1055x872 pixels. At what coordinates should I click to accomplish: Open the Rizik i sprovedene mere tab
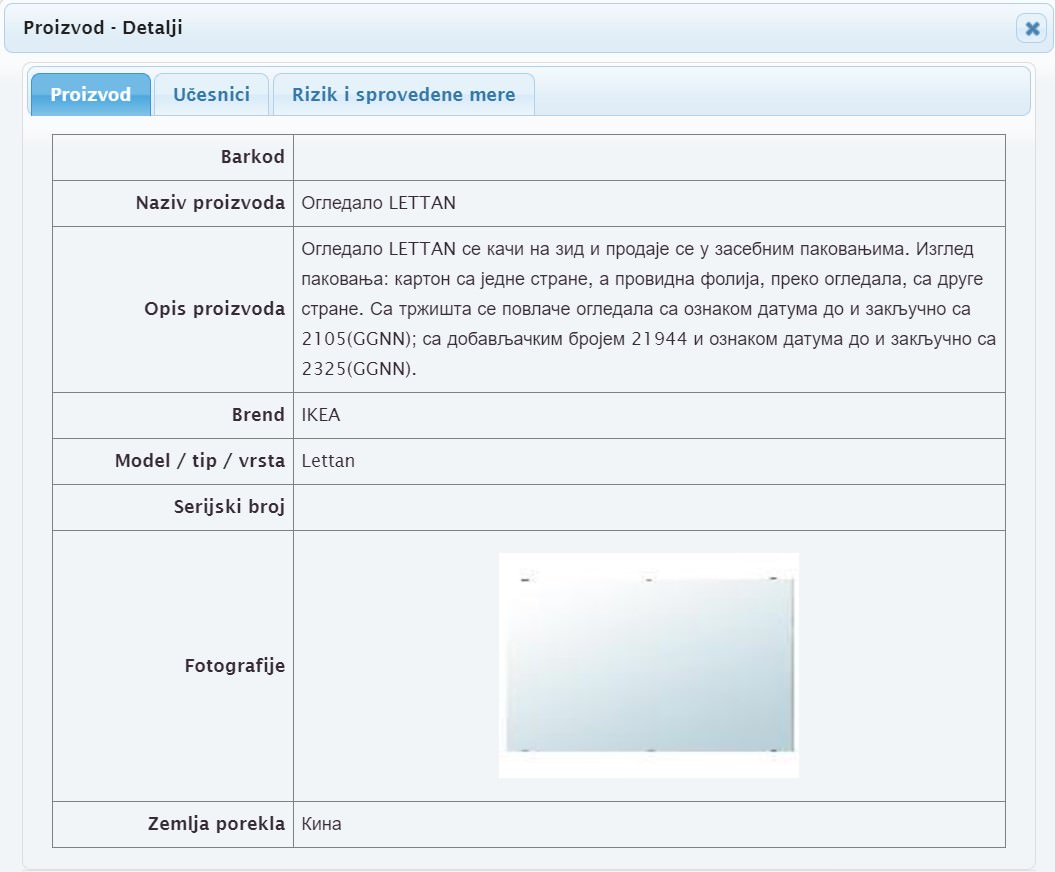403,95
